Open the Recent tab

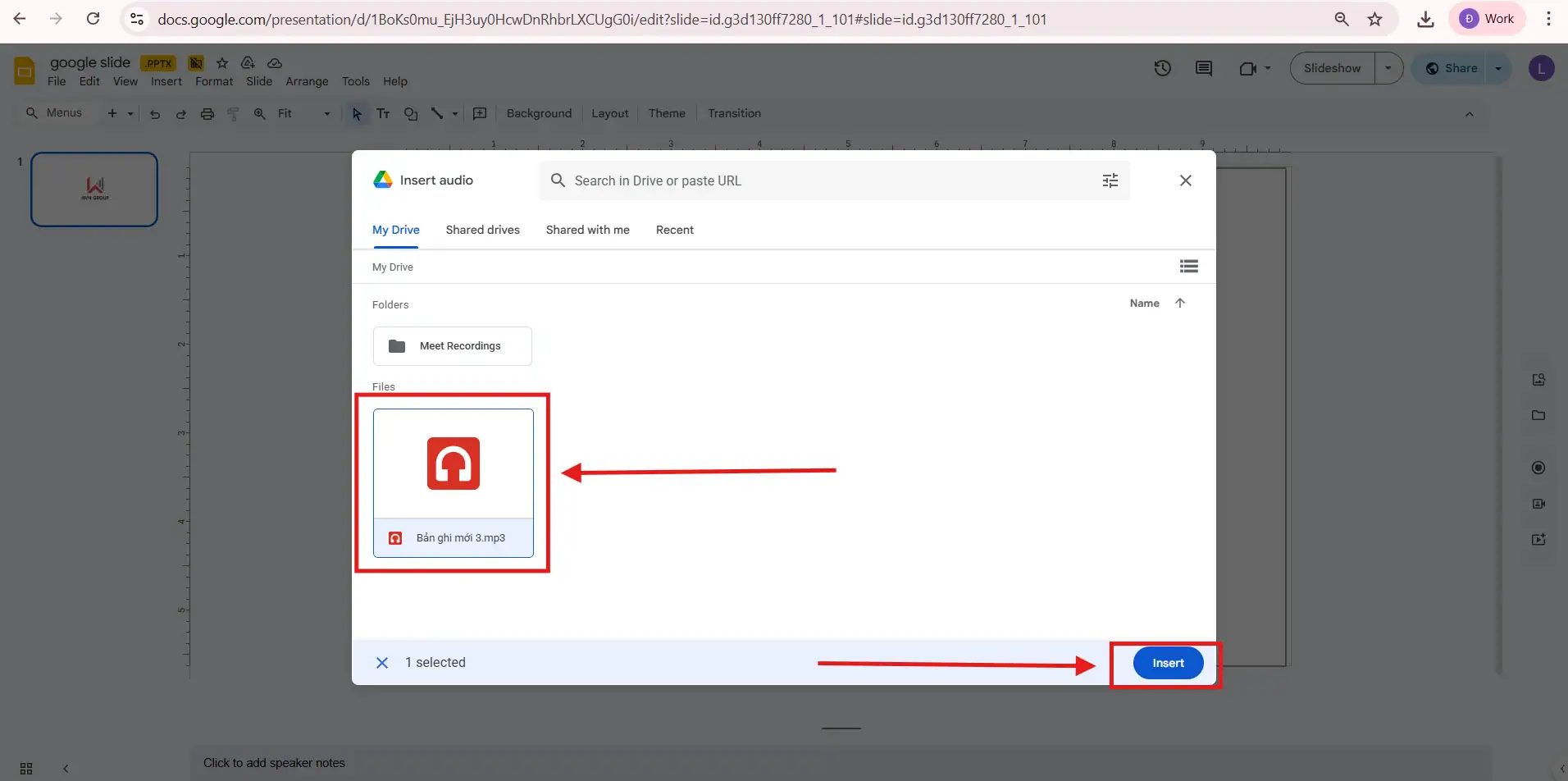point(674,230)
